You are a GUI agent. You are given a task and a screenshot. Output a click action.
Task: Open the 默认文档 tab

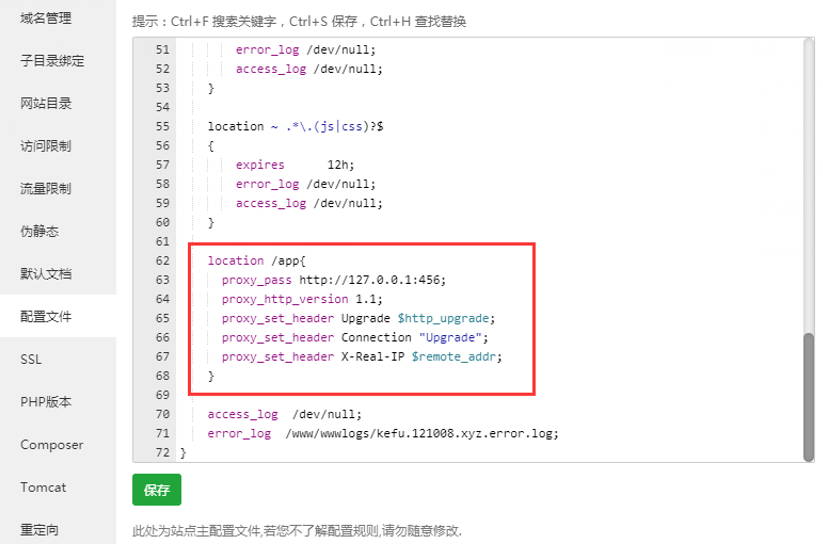tap(46, 273)
